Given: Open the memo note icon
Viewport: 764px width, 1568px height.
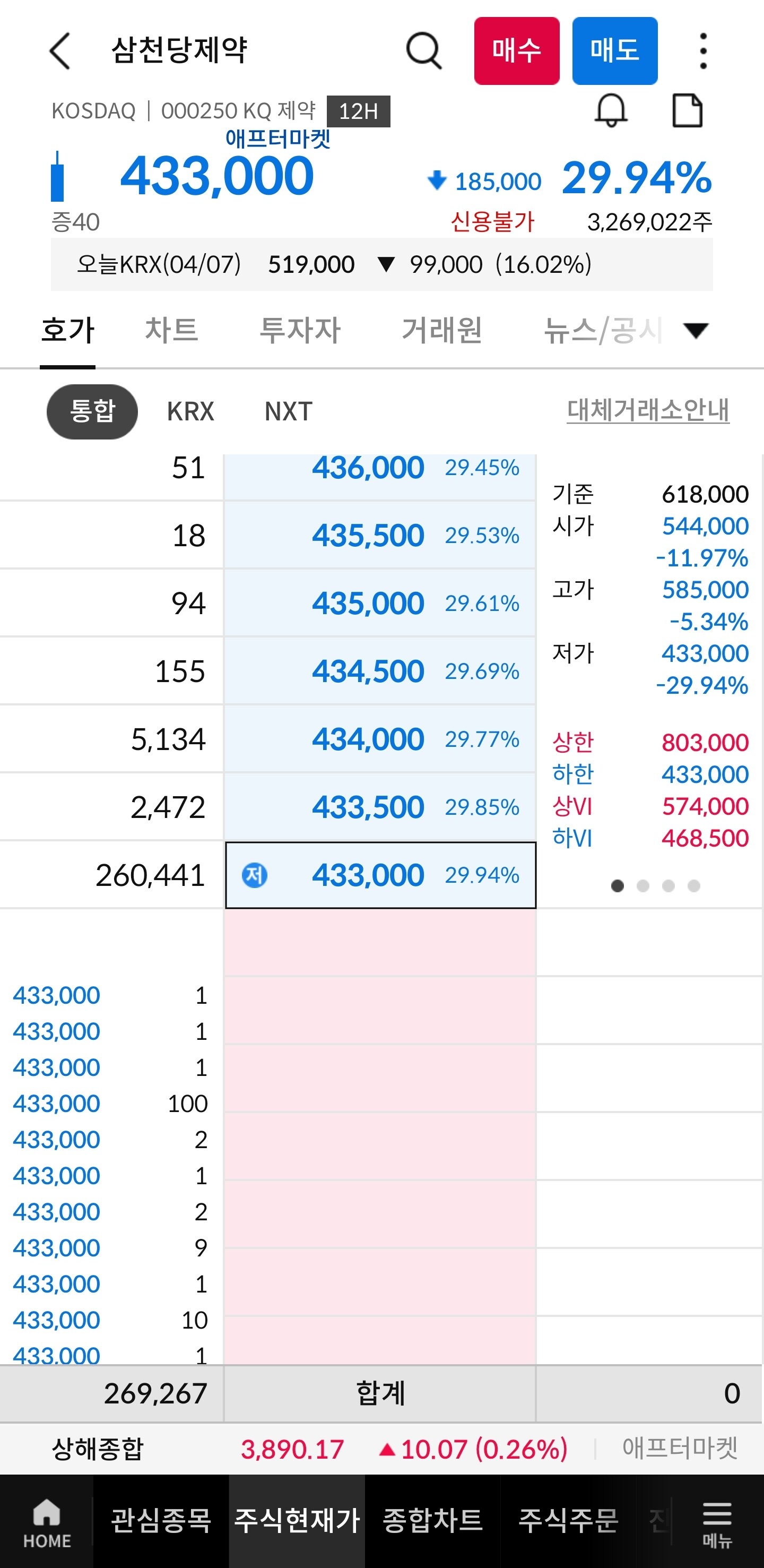Looking at the screenshot, I should [x=688, y=111].
